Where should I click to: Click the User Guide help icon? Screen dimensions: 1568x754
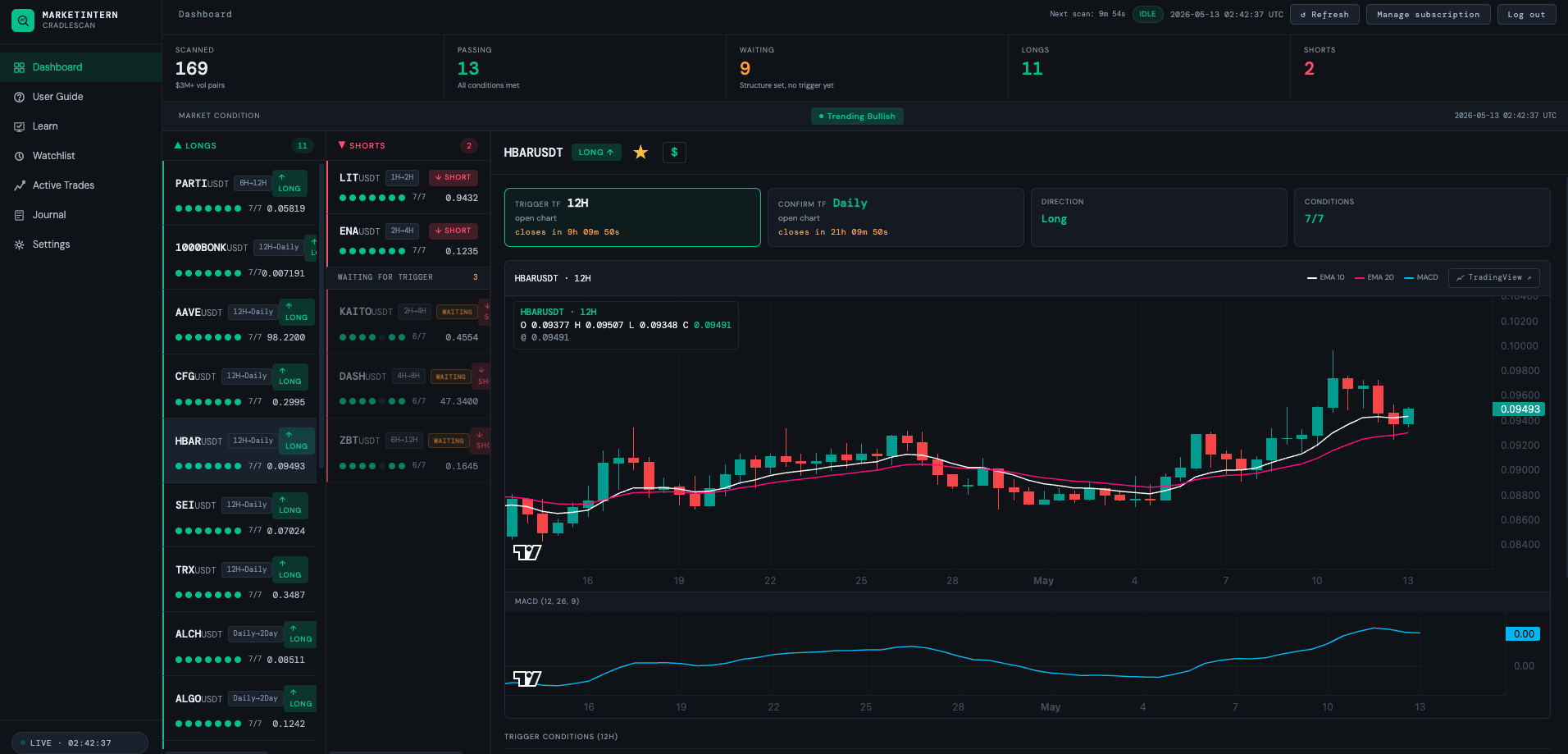pos(19,97)
